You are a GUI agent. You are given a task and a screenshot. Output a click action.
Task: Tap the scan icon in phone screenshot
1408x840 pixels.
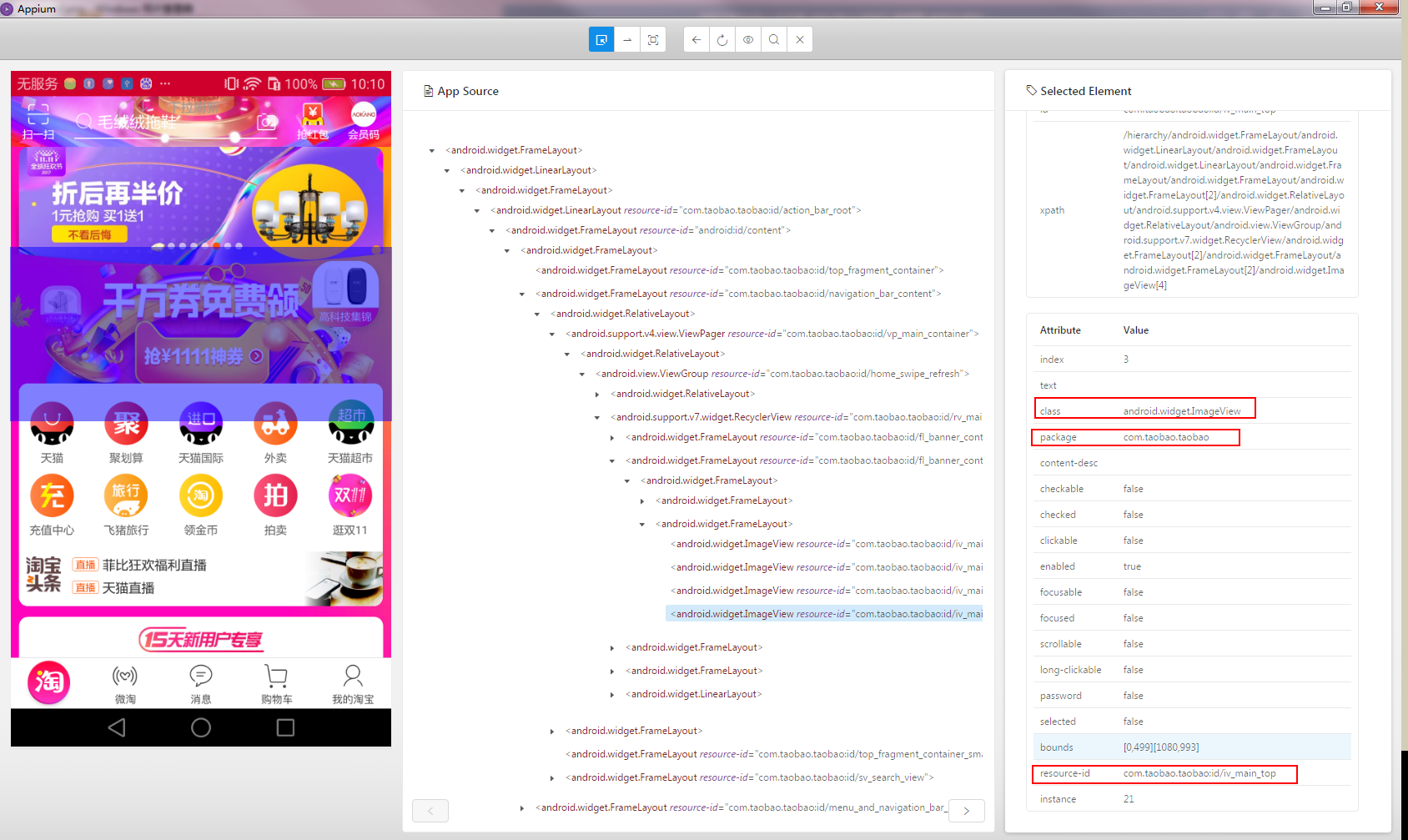pos(38,121)
